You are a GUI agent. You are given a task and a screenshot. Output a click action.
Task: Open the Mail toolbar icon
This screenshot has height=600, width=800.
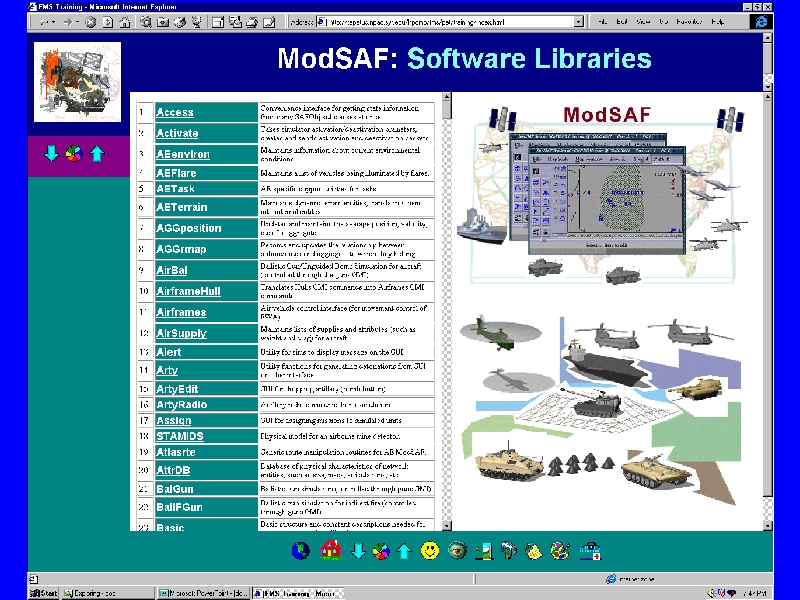(235, 22)
